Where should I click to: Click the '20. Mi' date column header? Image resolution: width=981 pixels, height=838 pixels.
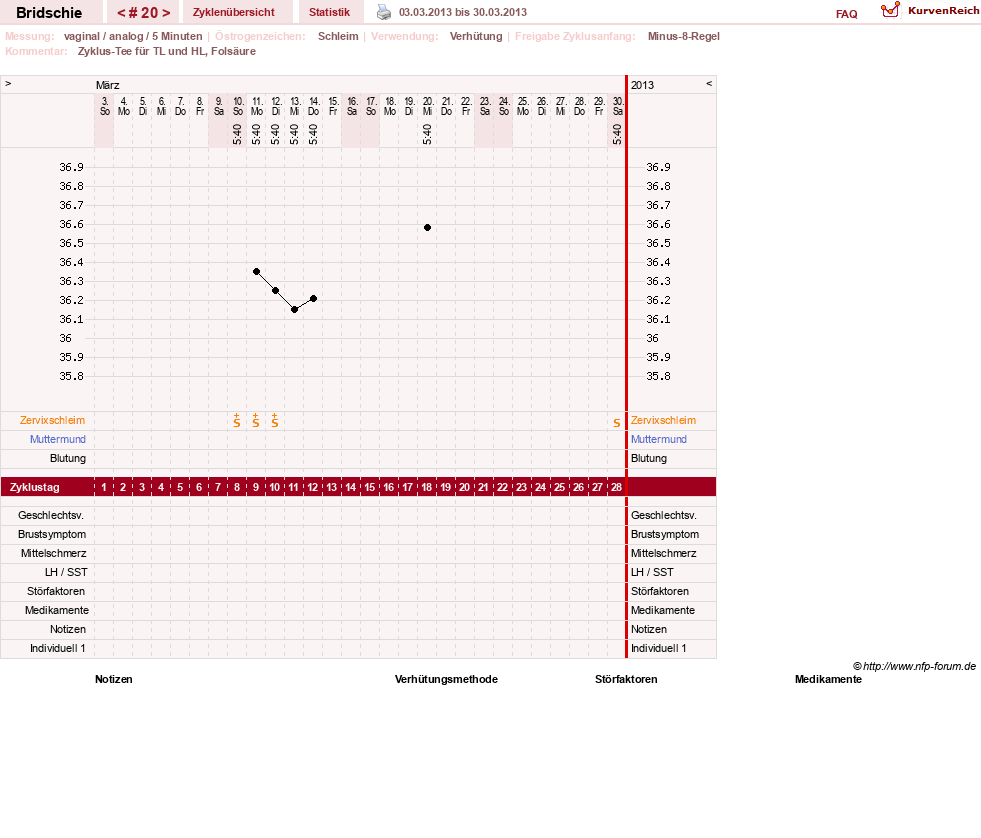427,106
